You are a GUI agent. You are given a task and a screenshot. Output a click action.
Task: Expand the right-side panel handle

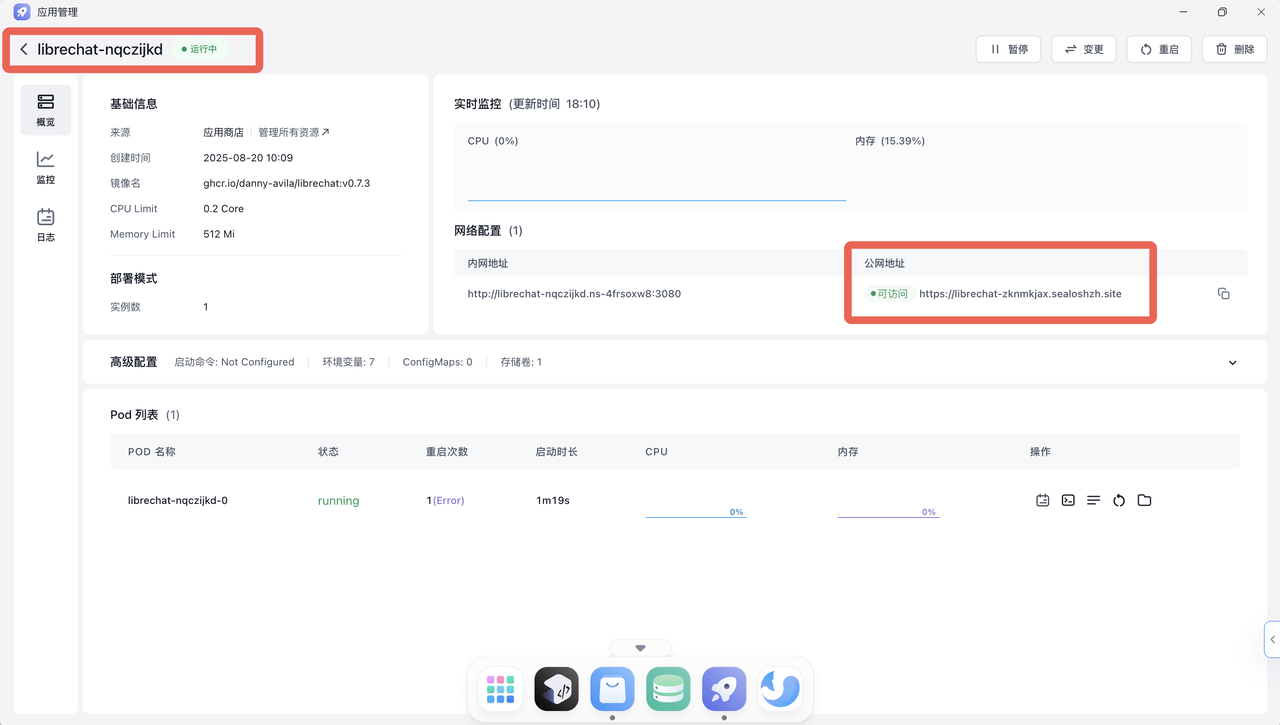click(x=1272, y=639)
